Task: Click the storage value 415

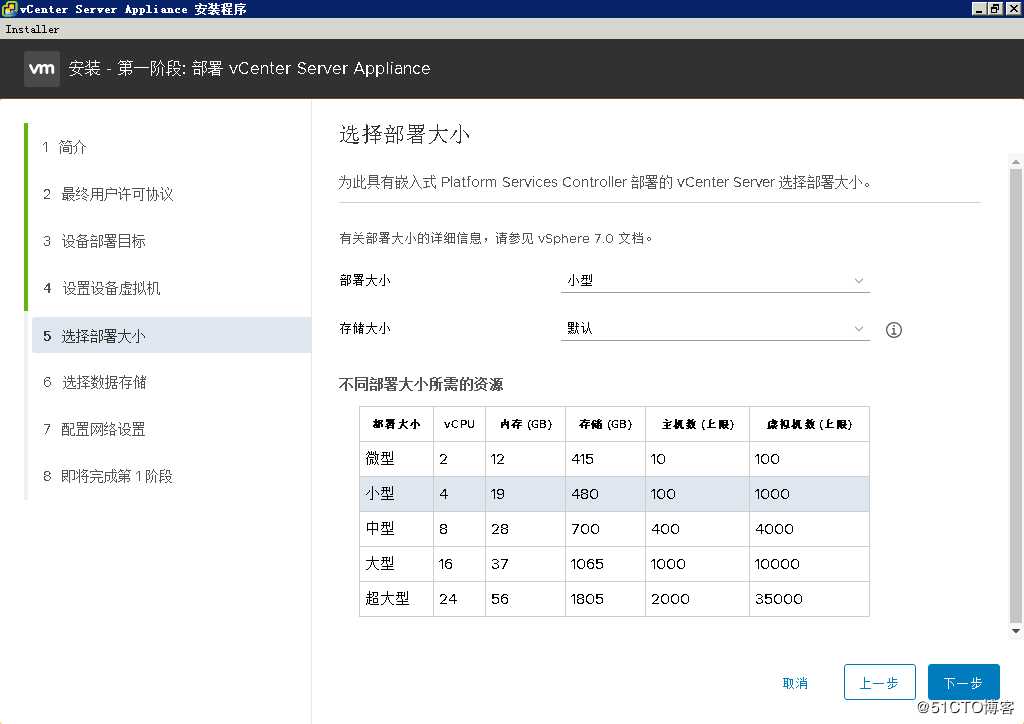Action: tap(583, 459)
